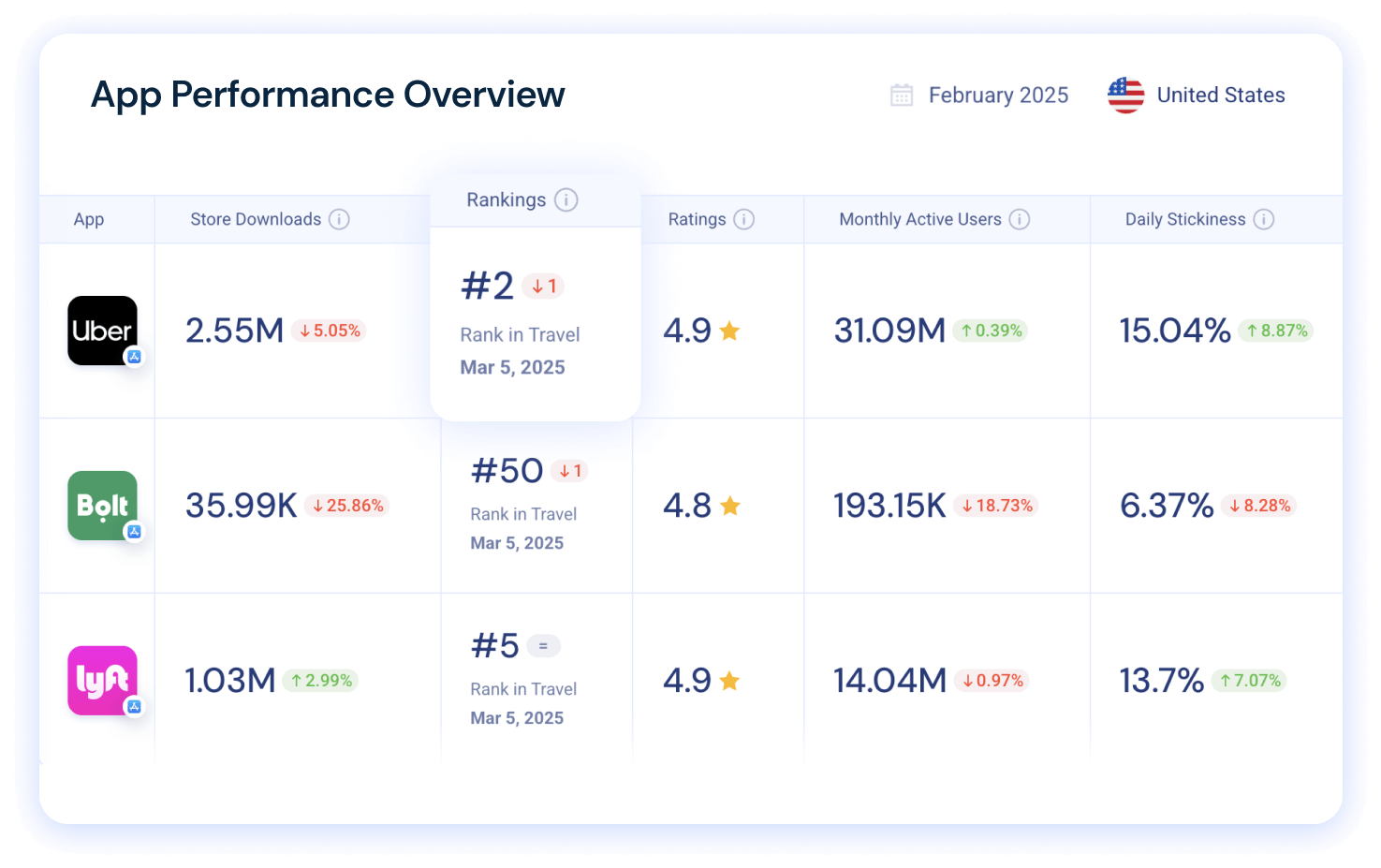The height and width of the screenshot is (868, 1381).
Task: Open the Store Downloads info tooltip
Action: tap(339, 219)
